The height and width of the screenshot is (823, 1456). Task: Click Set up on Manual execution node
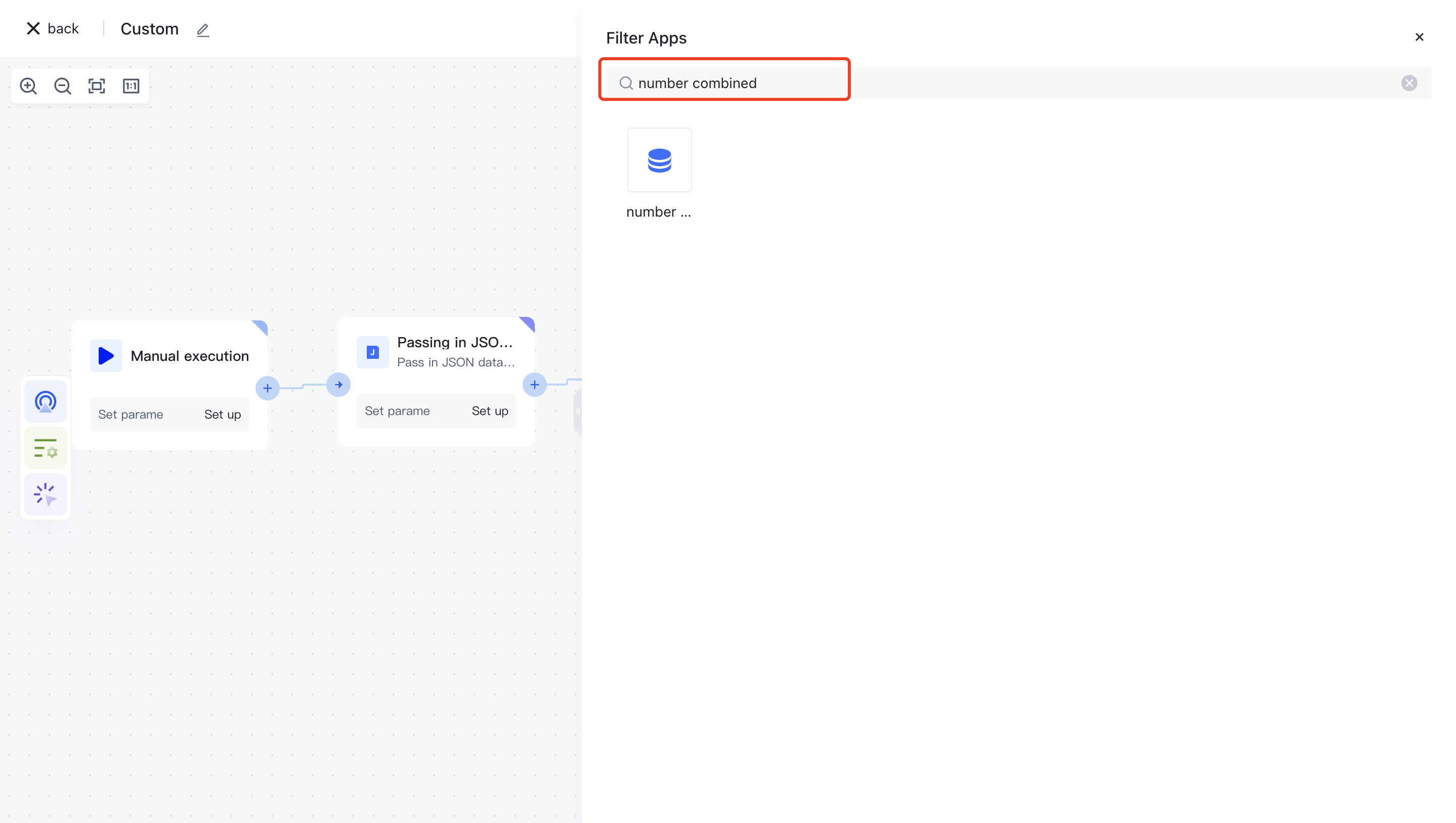222,415
